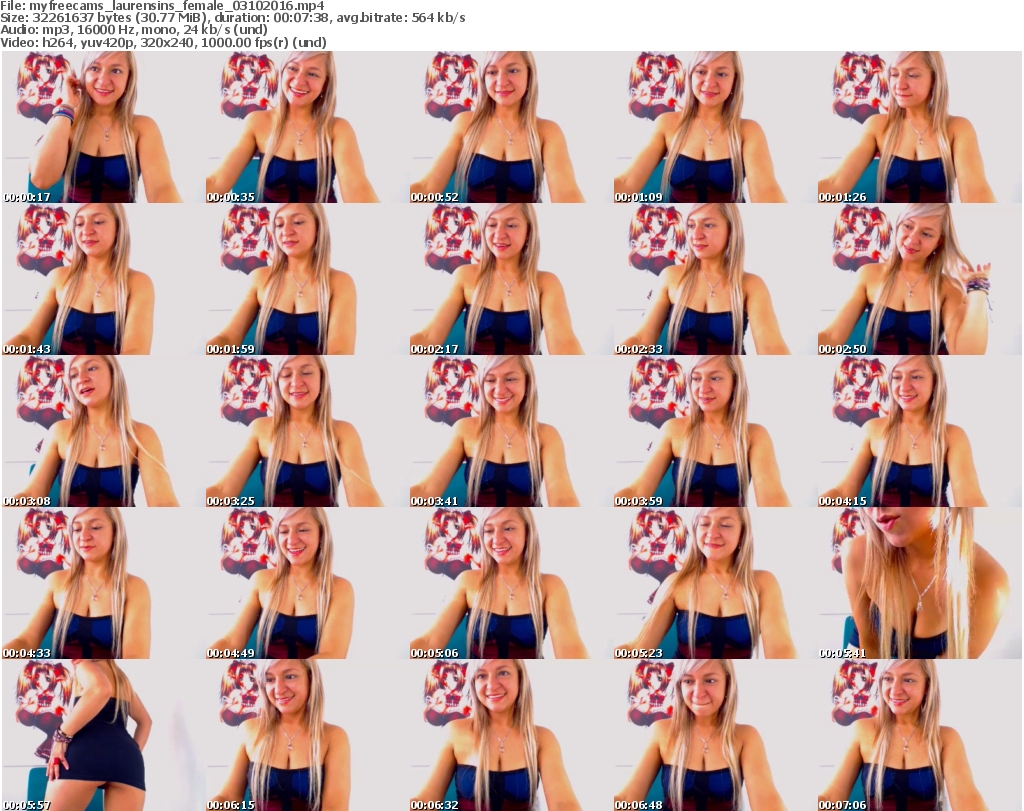Viewport: 1024px width, 811px height.
Task: Select the thumbnail frame stamped 00:05:41
Action: (920, 583)
